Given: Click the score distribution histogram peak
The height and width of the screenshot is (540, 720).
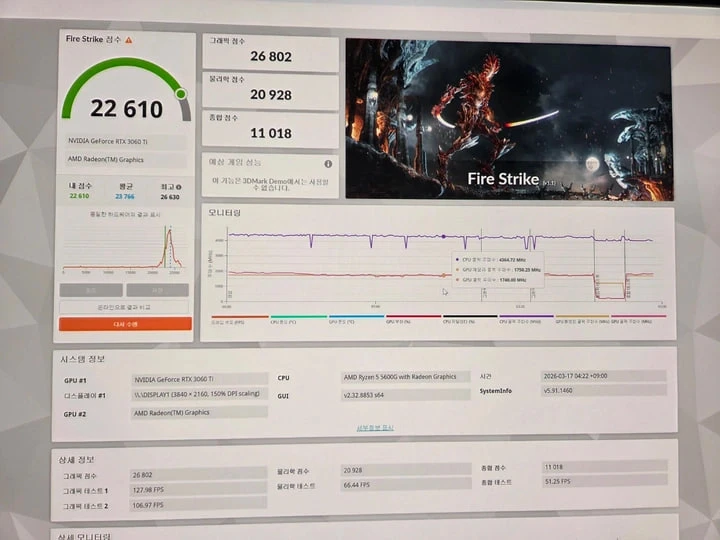Looking at the screenshot, I should [x=169, y=232].
